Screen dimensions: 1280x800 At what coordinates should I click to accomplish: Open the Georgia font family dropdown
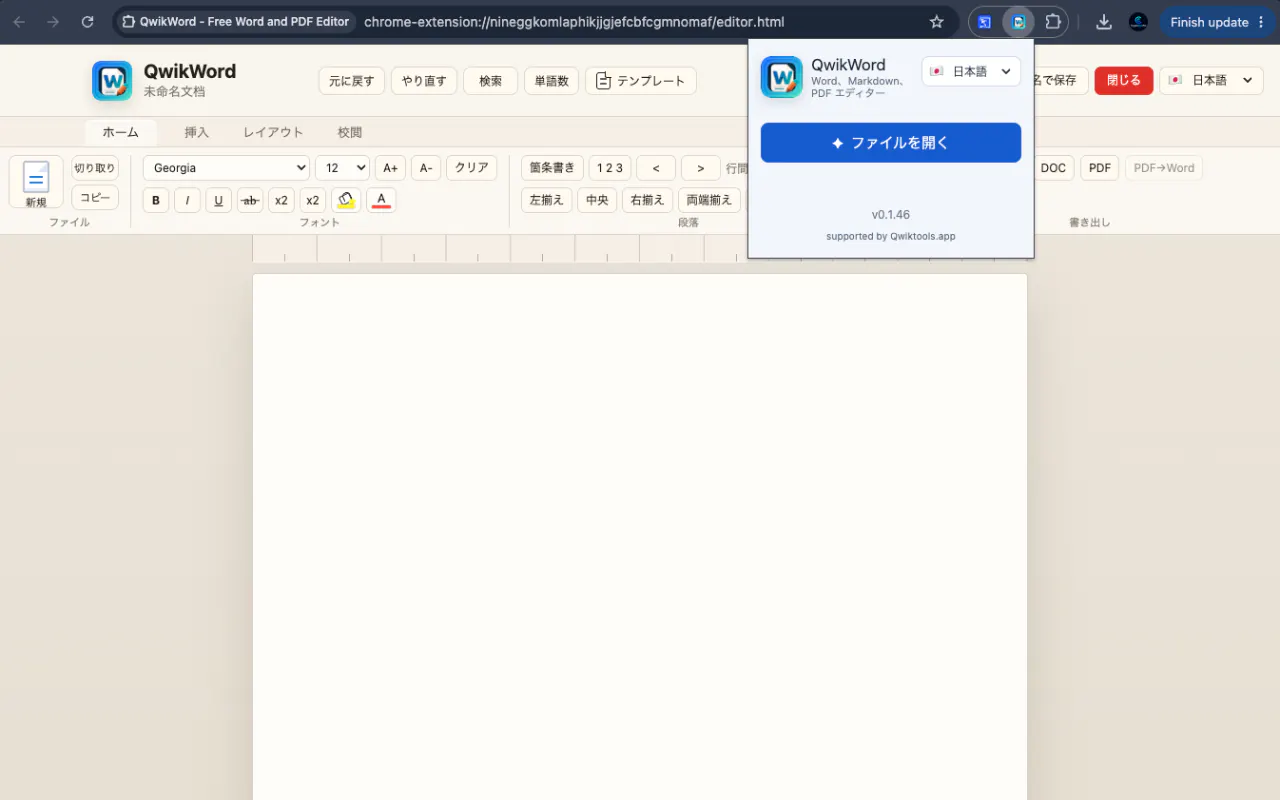click(226, 168)
